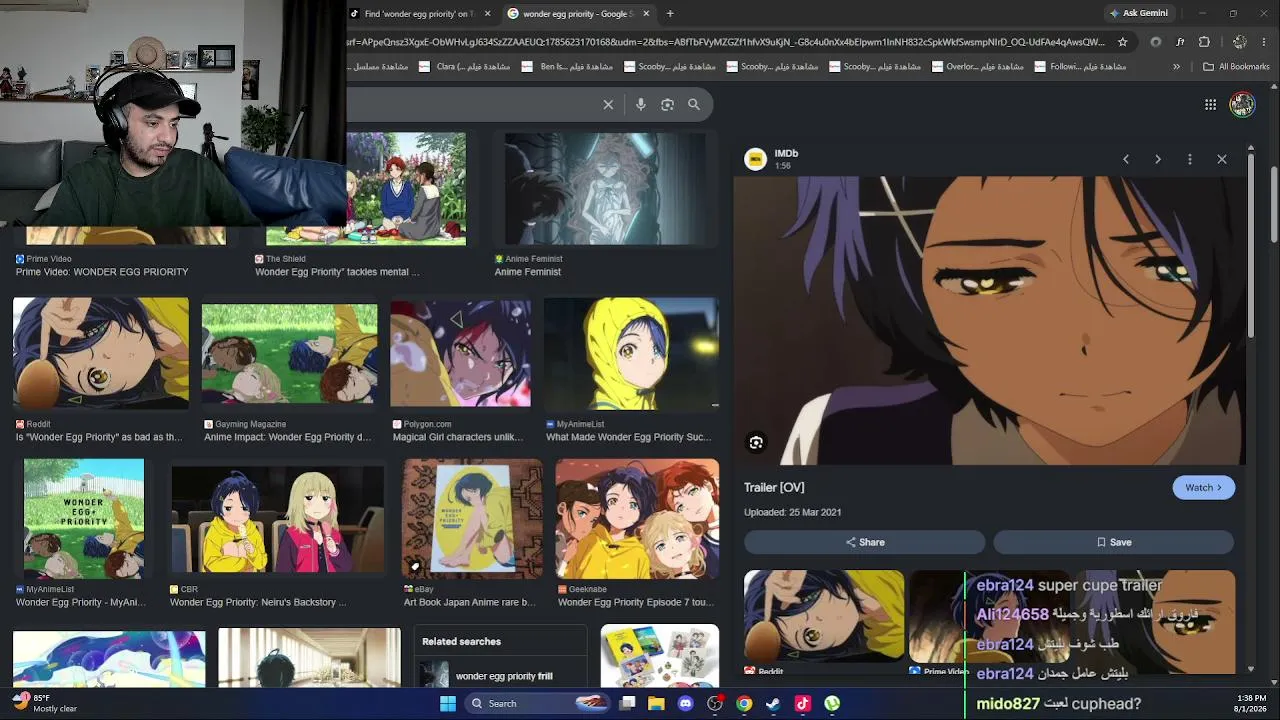Open the Reddit related image in preview panel
This screenshot has width=1280, height=720.
pyautogui.click(x=824, y=616)
